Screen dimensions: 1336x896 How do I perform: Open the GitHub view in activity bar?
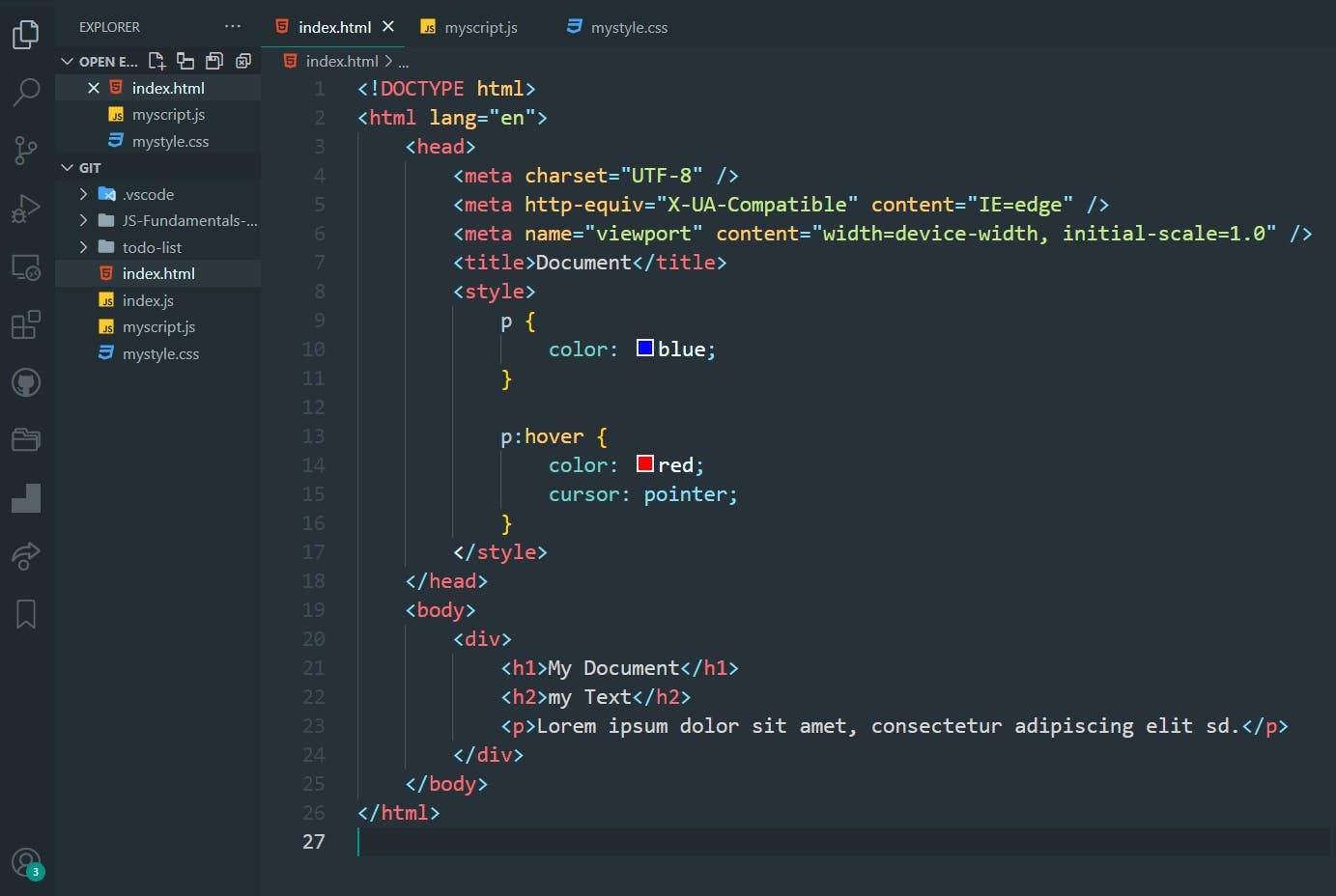26,382
